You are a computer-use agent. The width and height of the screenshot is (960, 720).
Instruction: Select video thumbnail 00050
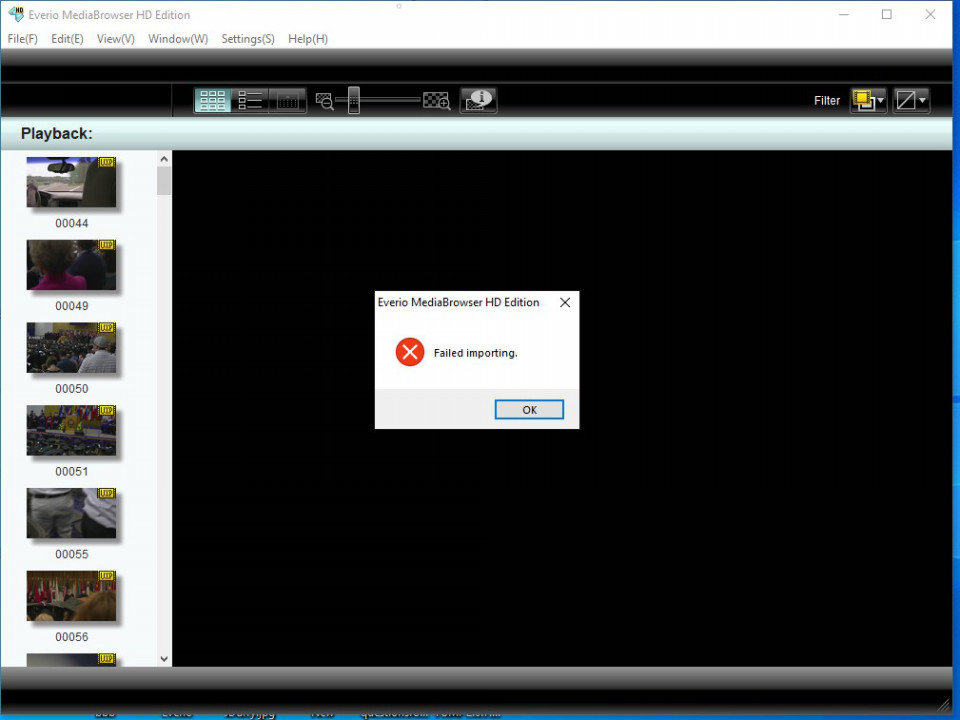[71, 347]
